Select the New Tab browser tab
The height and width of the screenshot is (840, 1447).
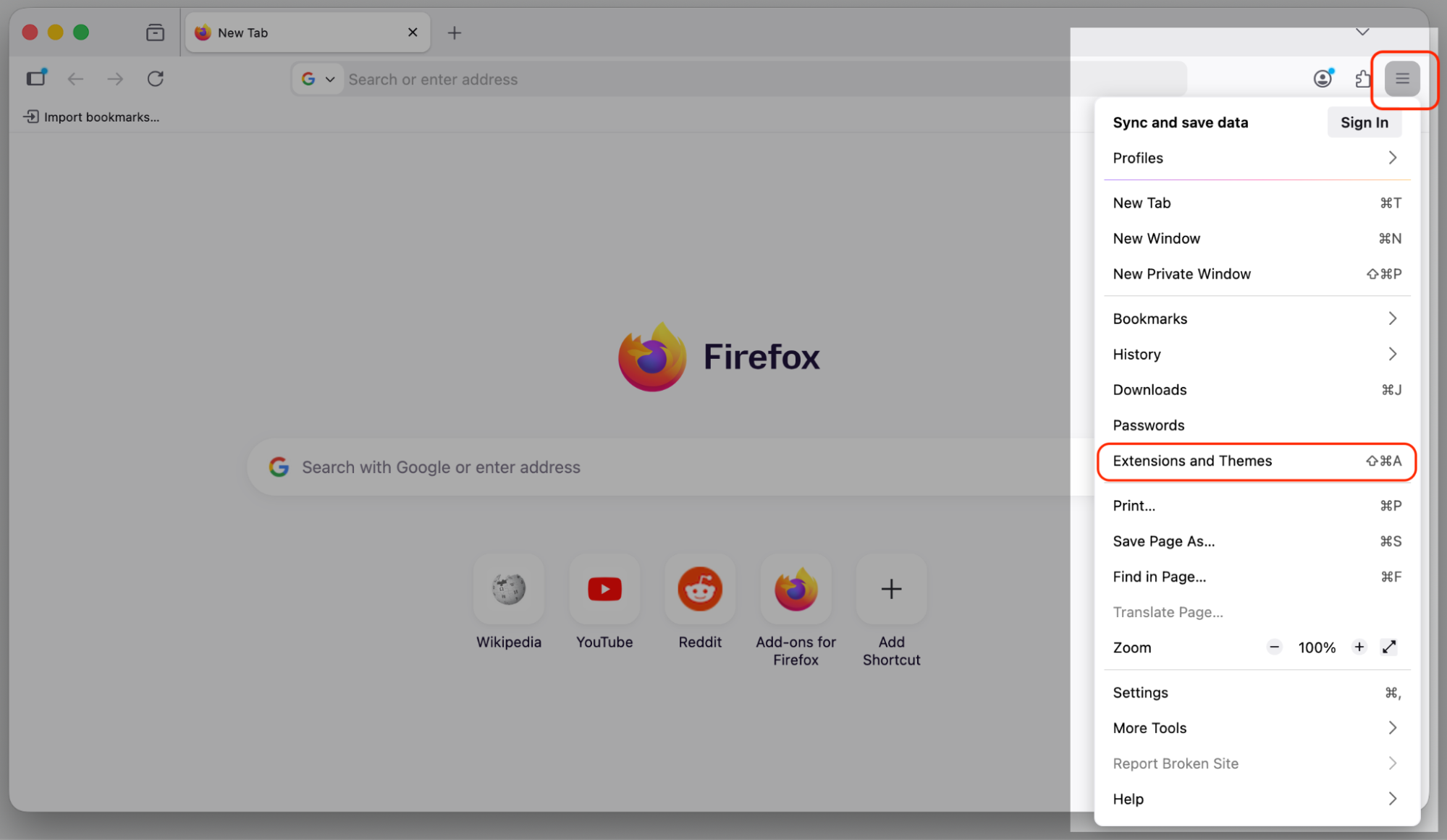(308, 33)
